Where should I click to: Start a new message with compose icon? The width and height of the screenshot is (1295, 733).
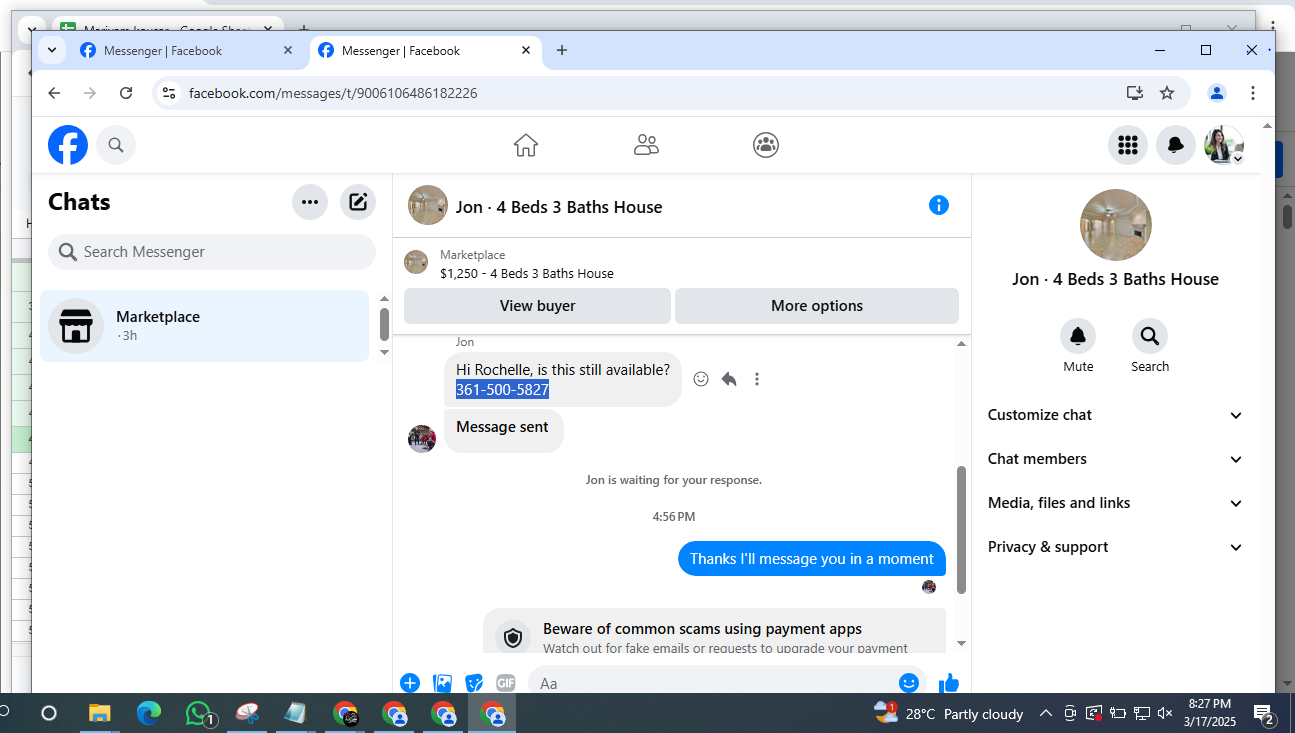[358, 202]
